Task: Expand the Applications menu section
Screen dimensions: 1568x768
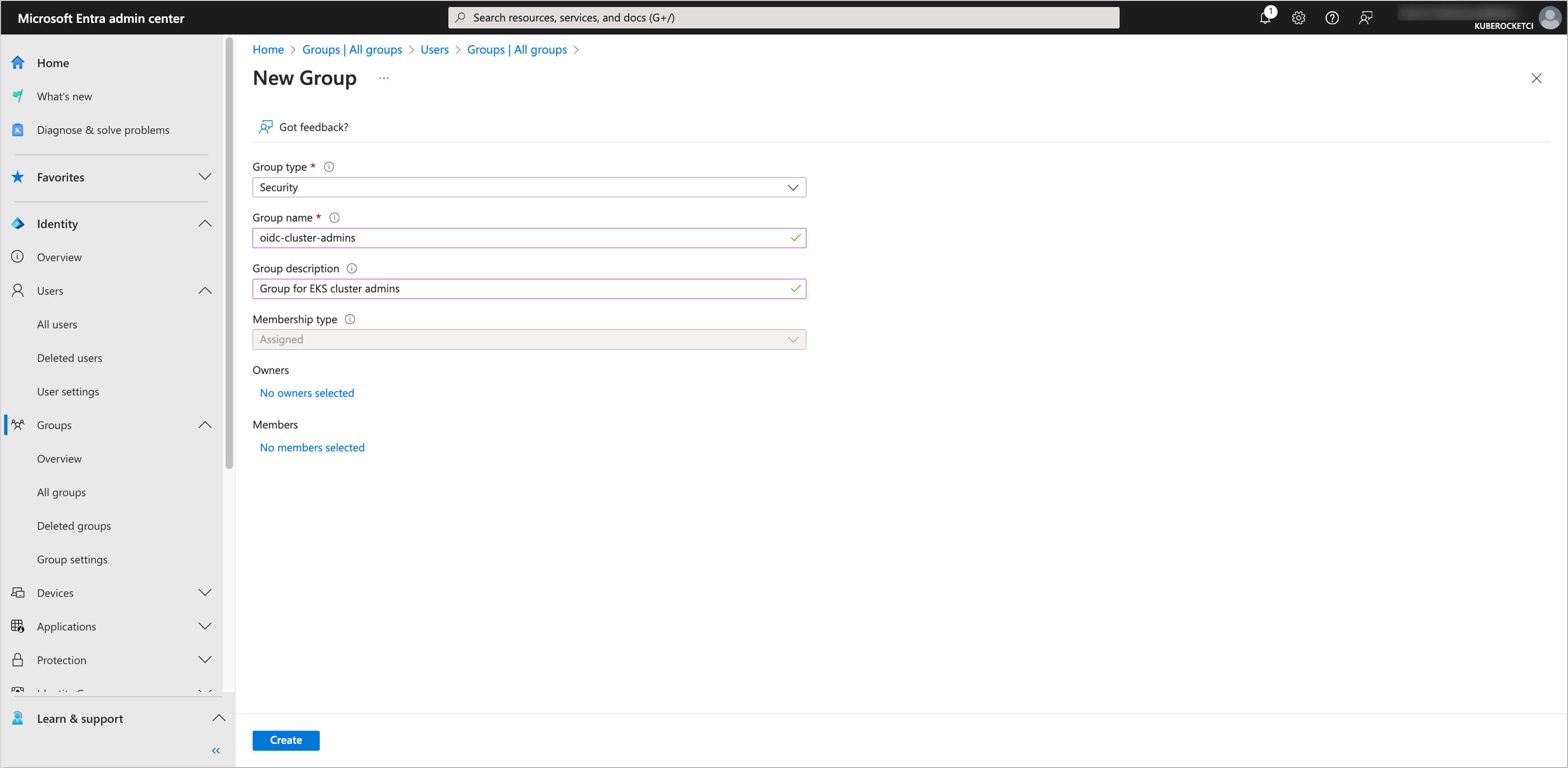Action: [205, 626]
